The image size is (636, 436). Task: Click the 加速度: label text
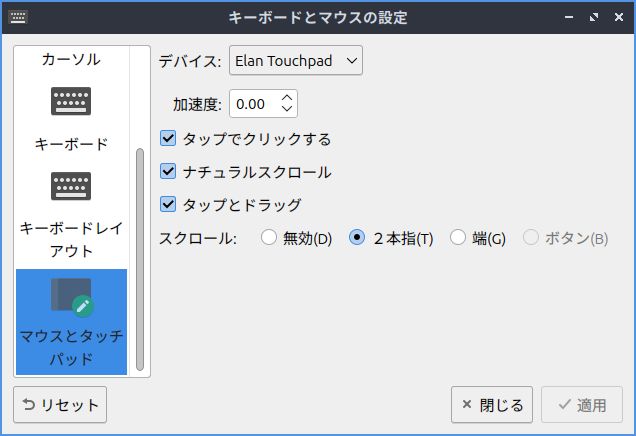pos(197,105)
